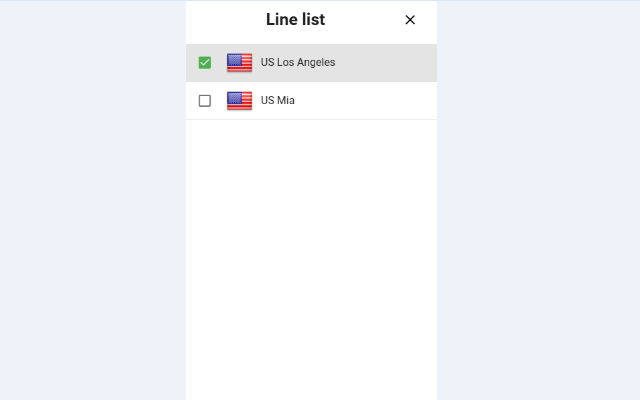
Task: Click the word List in the panel title
Action: (312, 20)
